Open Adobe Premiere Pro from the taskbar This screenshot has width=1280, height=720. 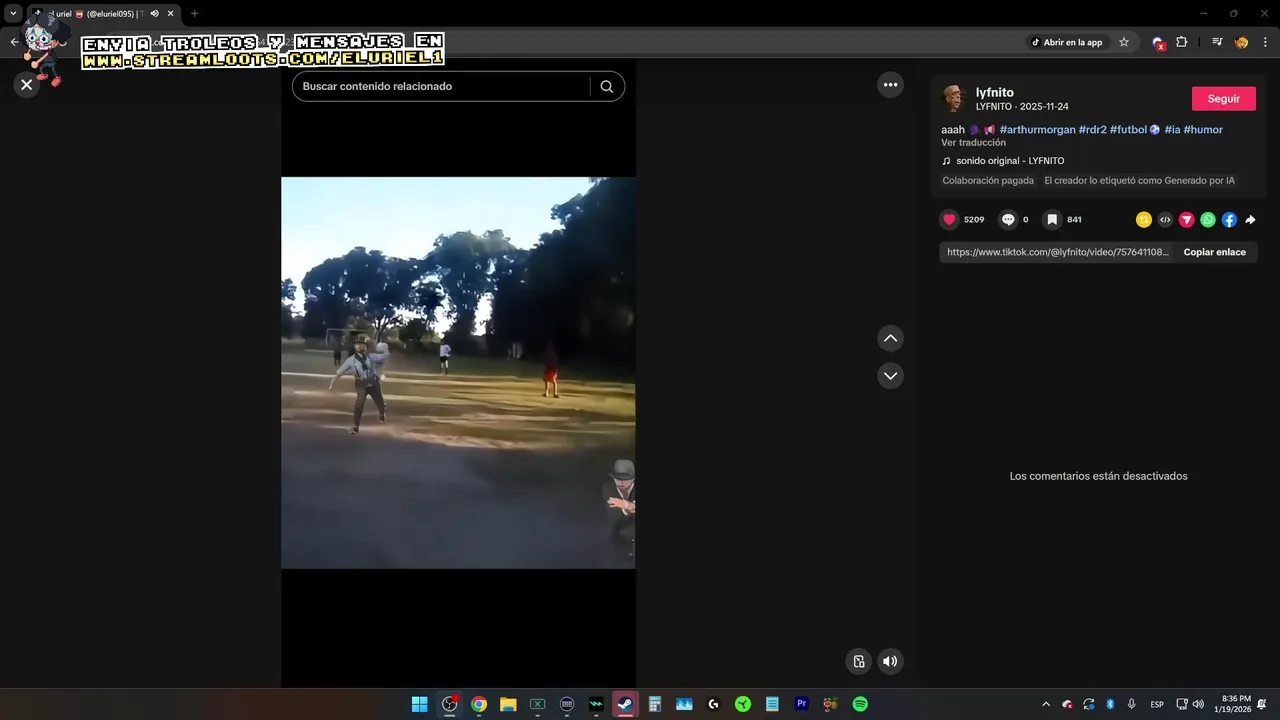point(801,704)
